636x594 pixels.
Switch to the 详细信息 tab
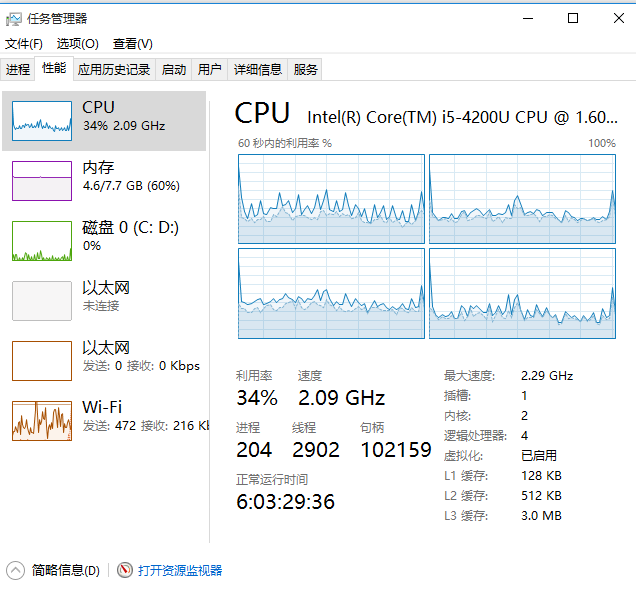258,69
